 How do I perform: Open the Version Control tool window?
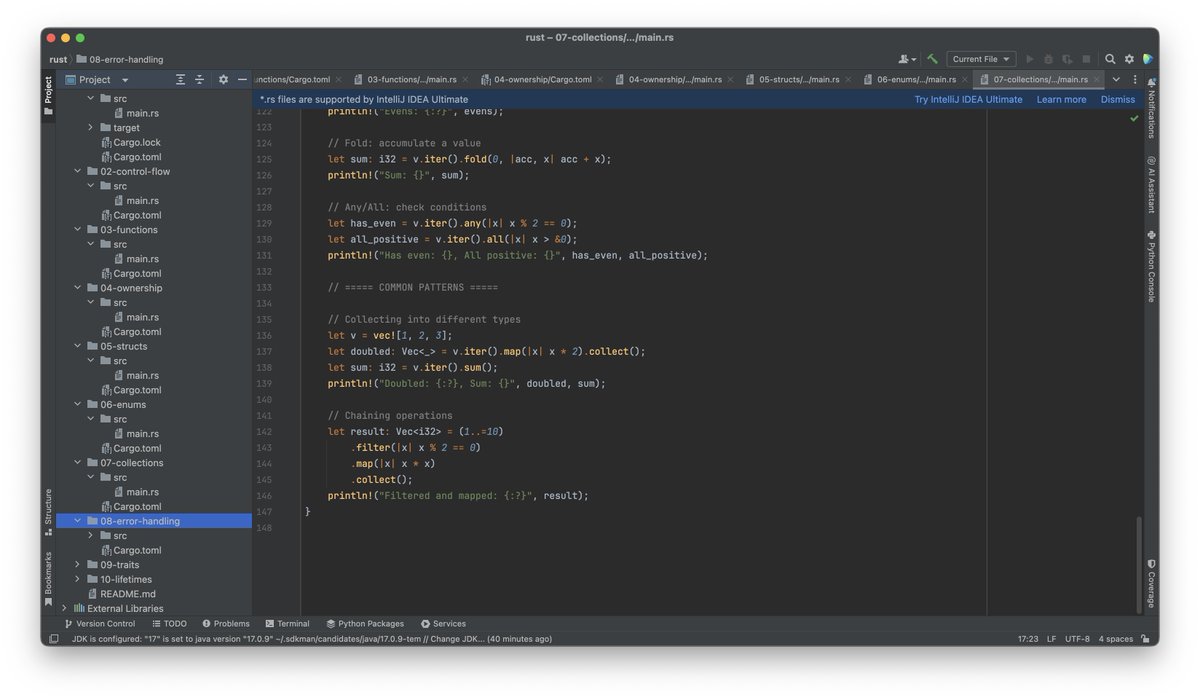tap(99, 623)
